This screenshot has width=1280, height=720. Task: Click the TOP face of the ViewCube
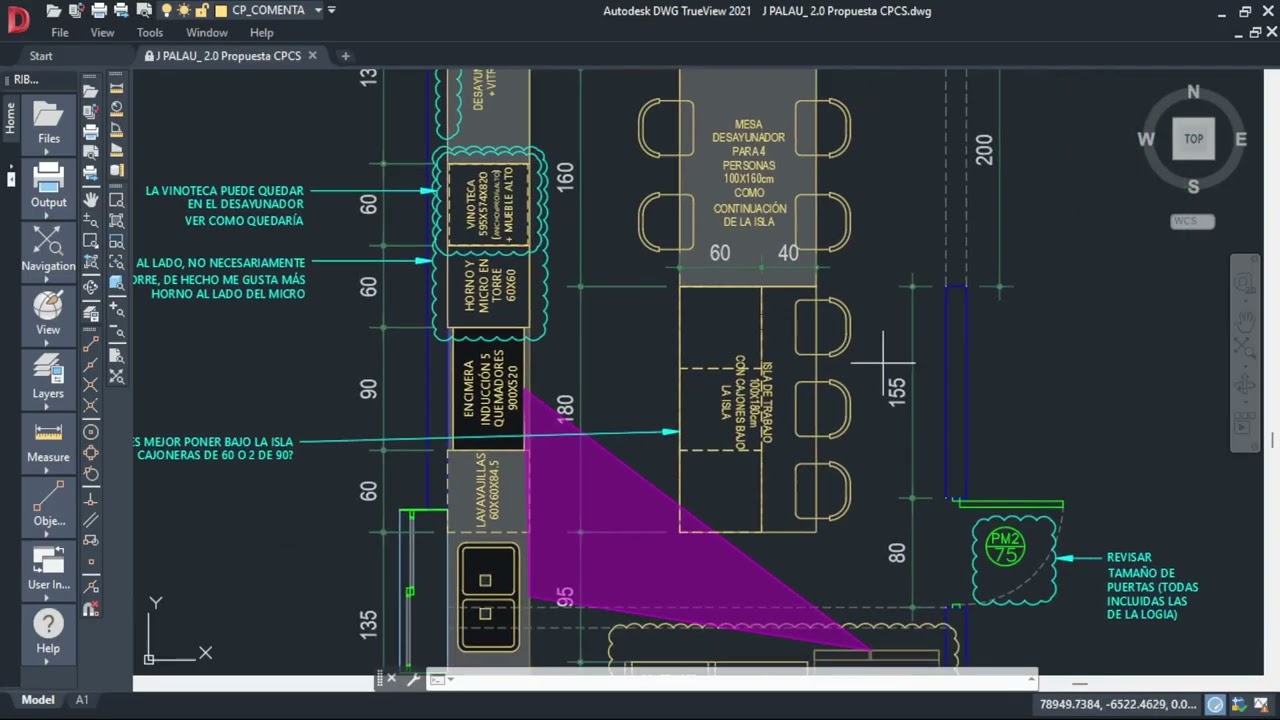click(x=1194, y=139)
